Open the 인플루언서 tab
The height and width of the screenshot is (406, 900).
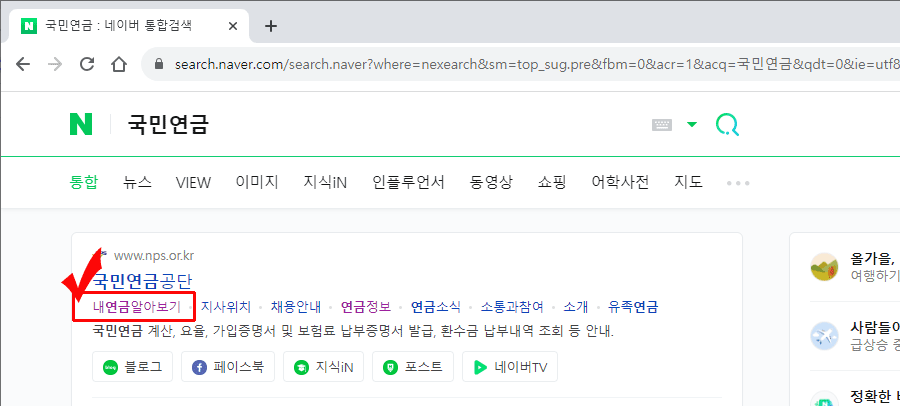(x=408, y=183)
